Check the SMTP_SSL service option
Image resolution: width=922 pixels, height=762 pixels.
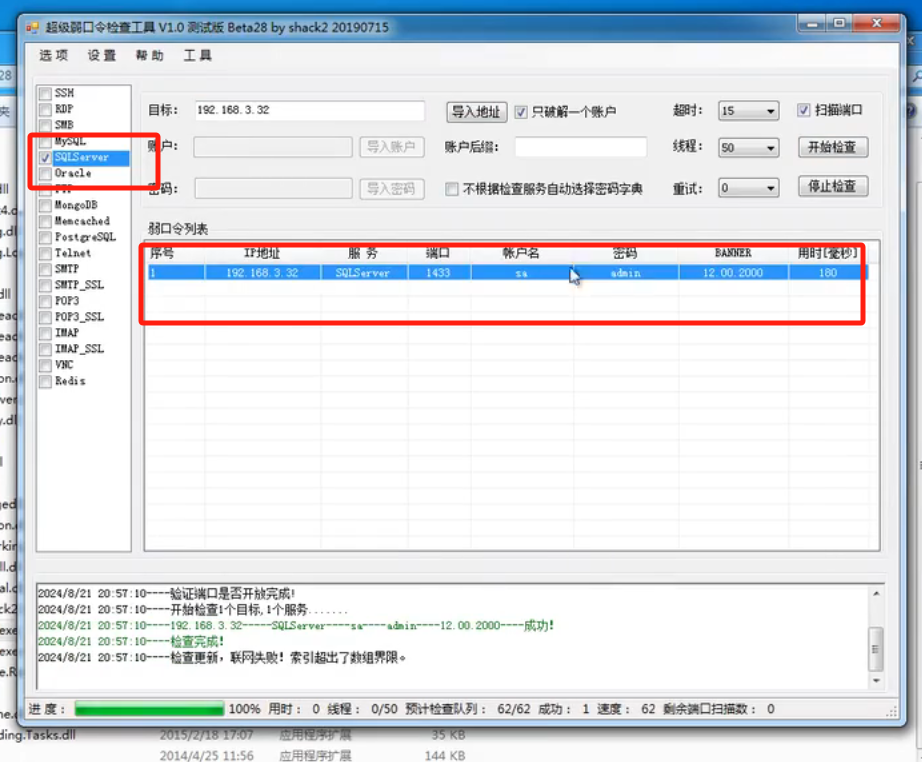pos(45,285)
